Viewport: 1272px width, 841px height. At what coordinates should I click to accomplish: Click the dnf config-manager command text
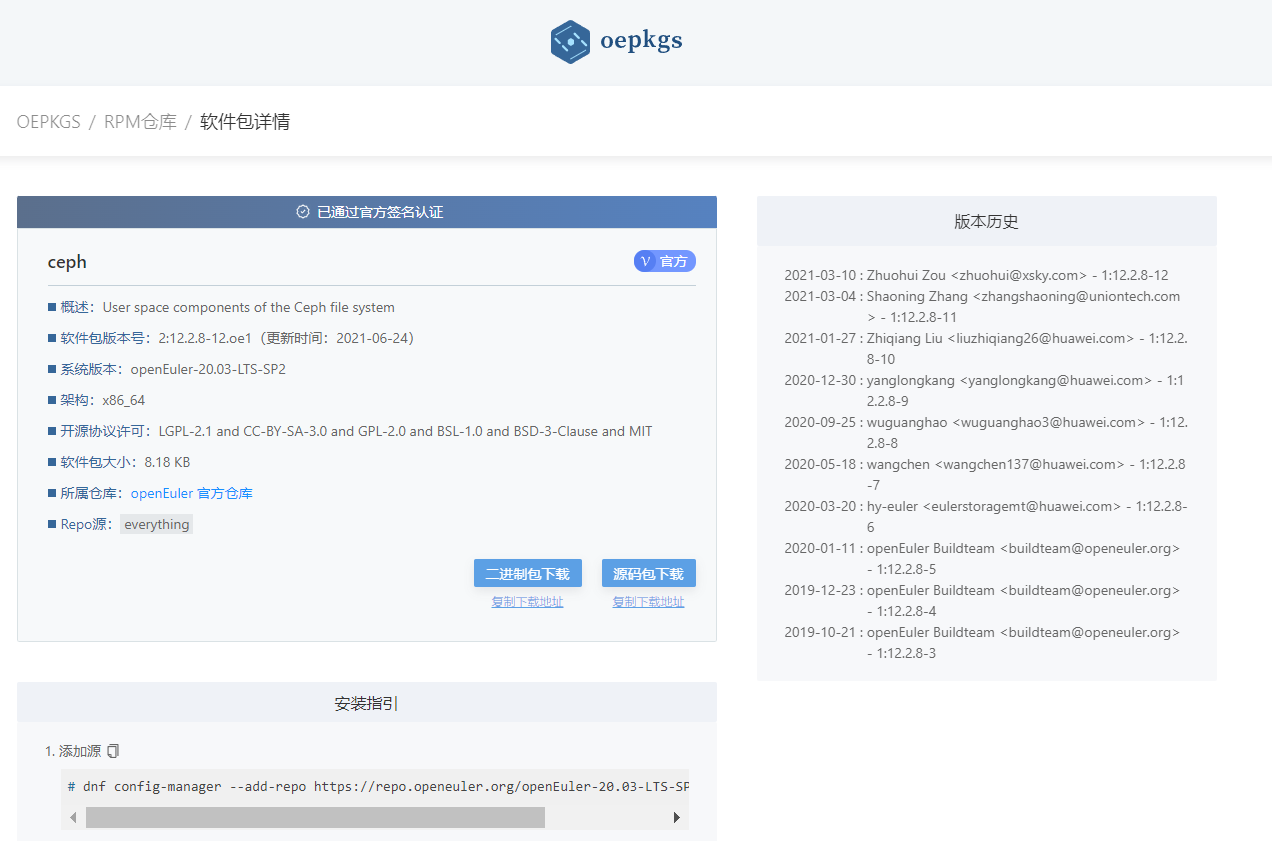coord(378,786)
